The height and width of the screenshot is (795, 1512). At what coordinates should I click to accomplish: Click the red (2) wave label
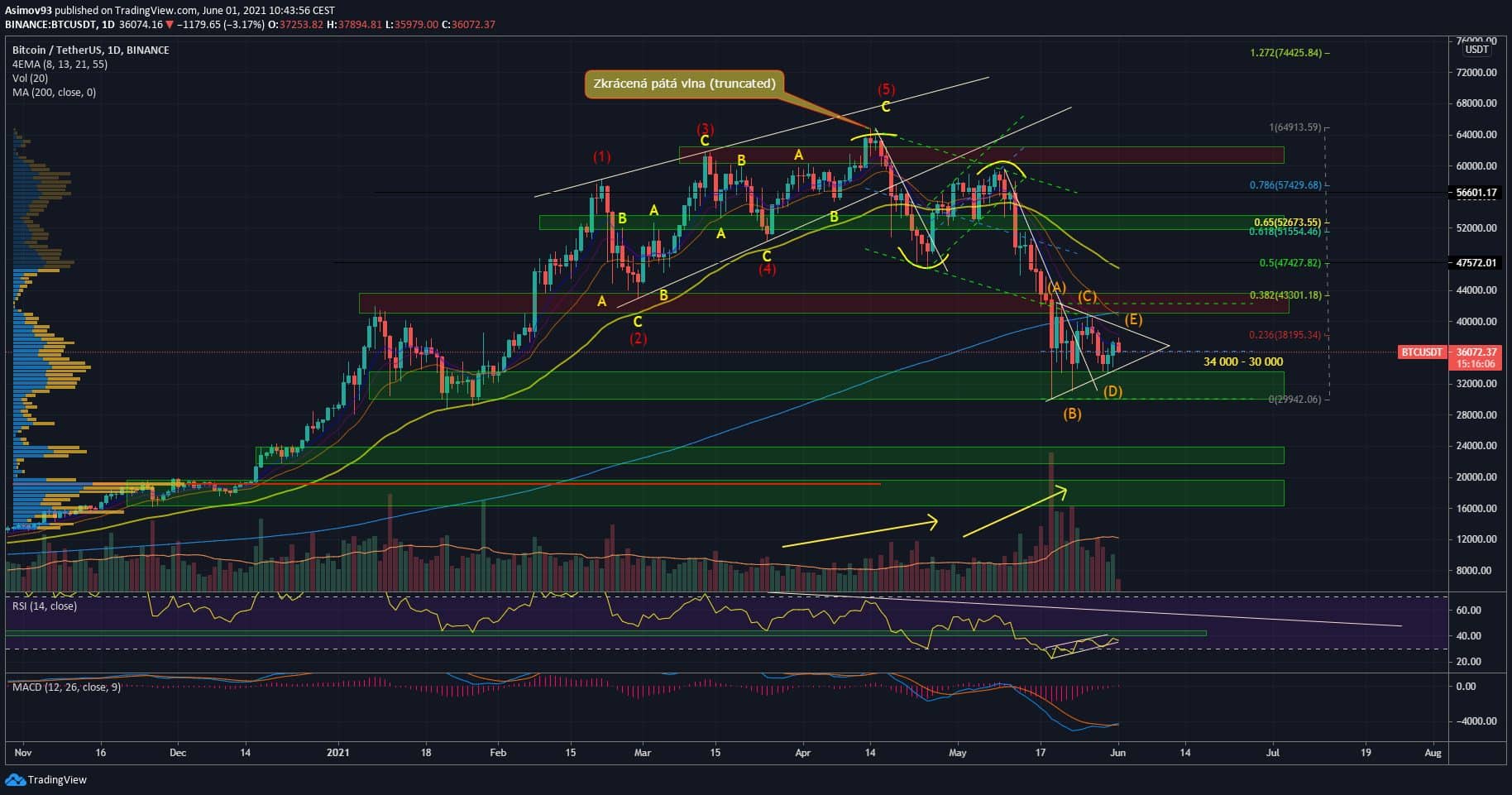638,338
